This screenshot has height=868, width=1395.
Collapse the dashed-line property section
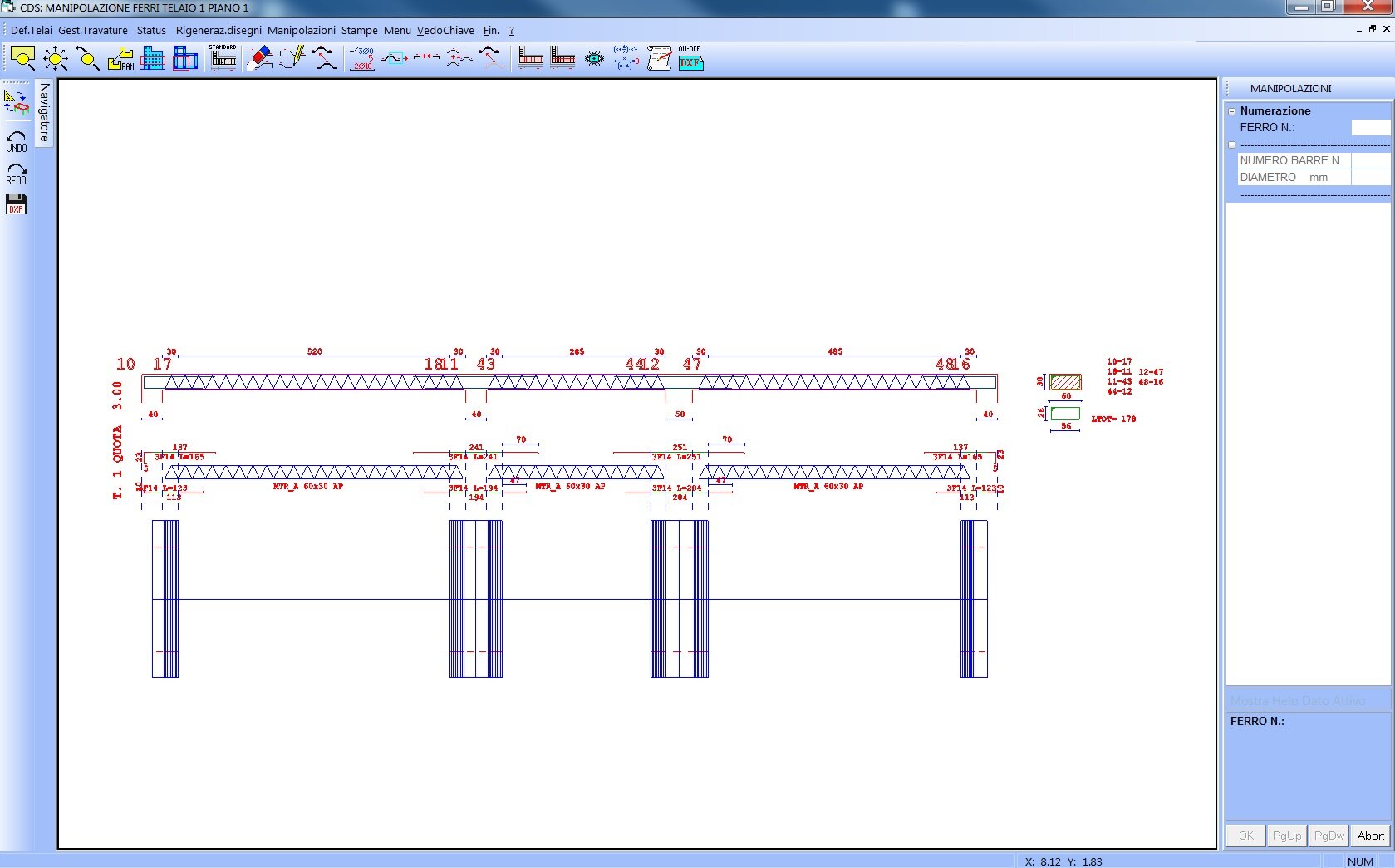click(x=1232, y=145)
